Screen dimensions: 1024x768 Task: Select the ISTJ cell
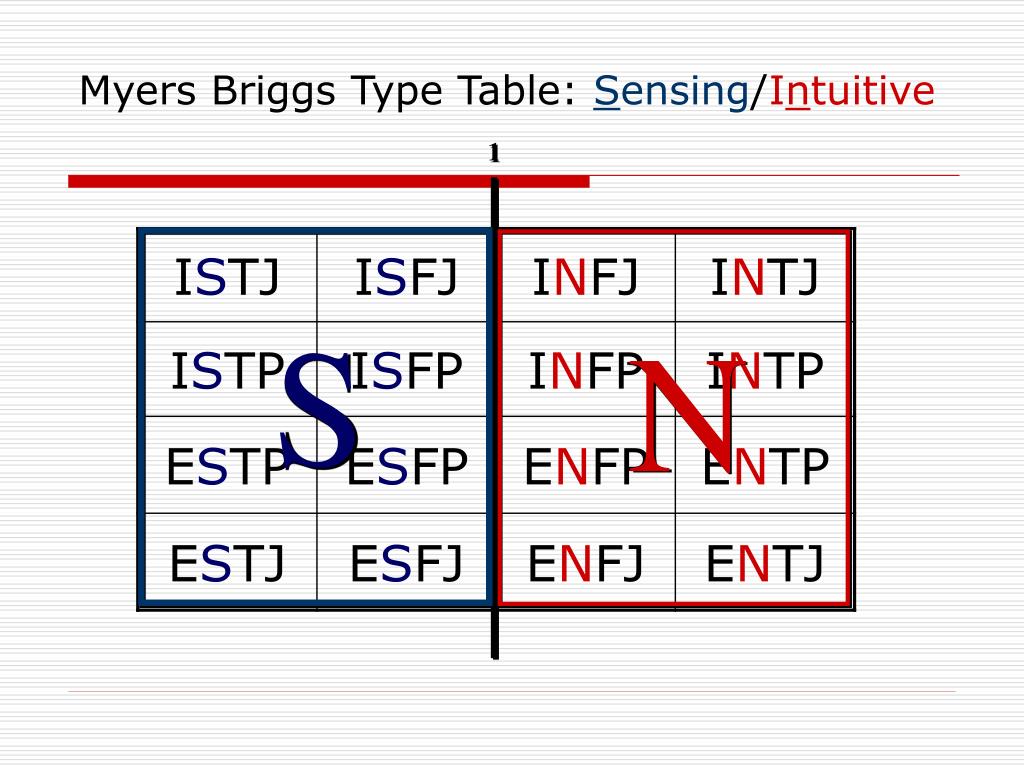pos(231,278)
